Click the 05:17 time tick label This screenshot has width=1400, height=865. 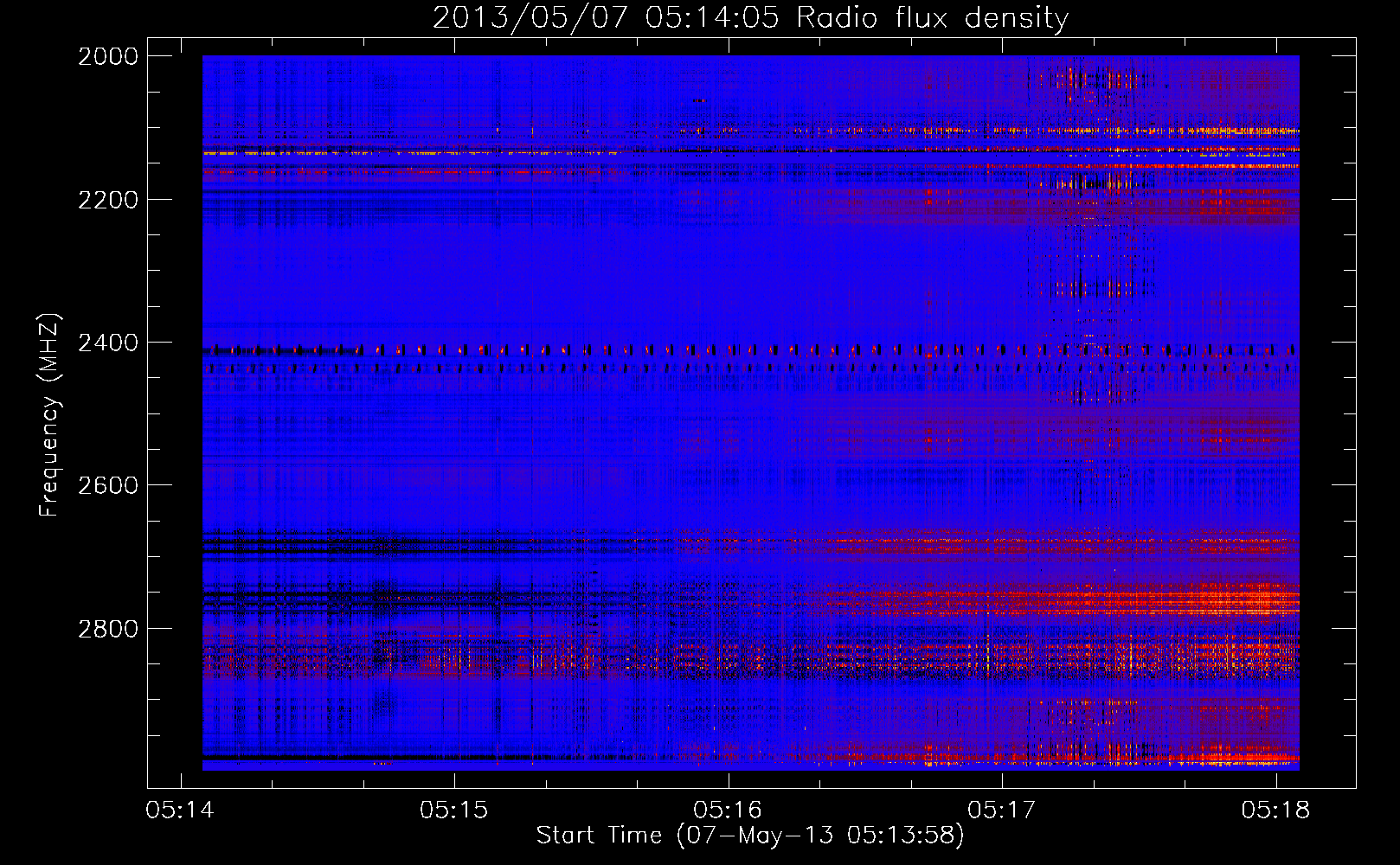[x=1002, y=811]
